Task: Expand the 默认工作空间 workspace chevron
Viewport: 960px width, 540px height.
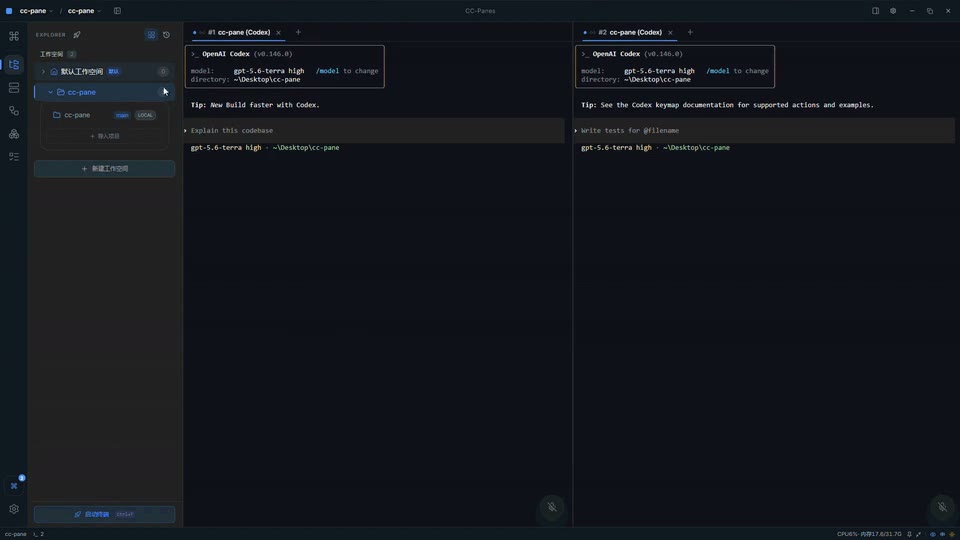Action: [43, 72]
